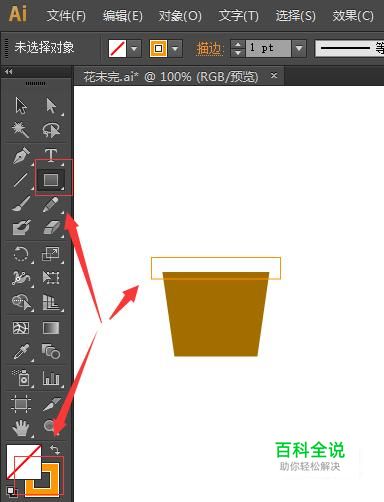Open the fill color dropdown in control bar
This screenshot has width=384, height=502.
(134, 49)
